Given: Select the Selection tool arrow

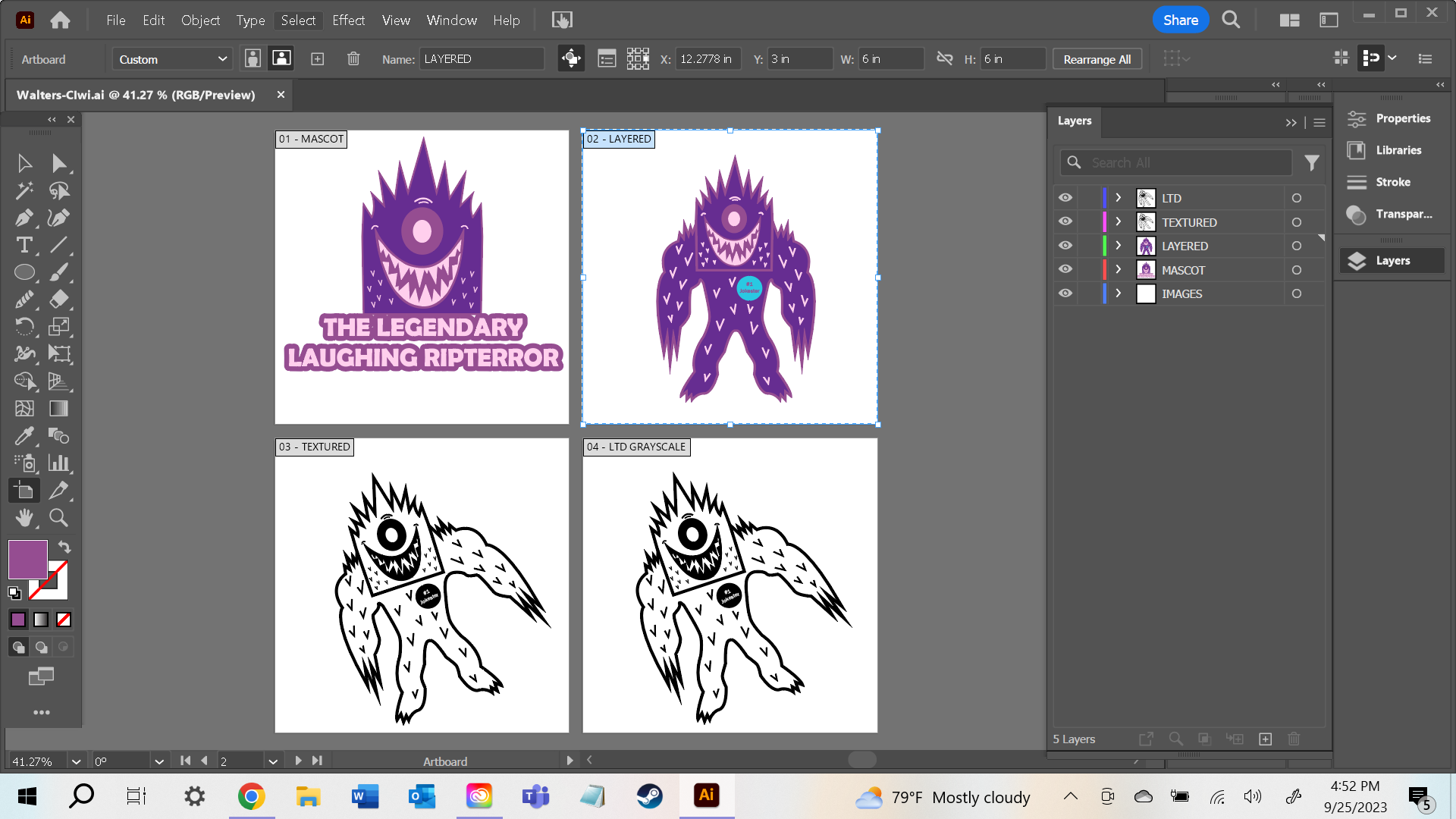Looking at the screenshot, I should [24, 163].
